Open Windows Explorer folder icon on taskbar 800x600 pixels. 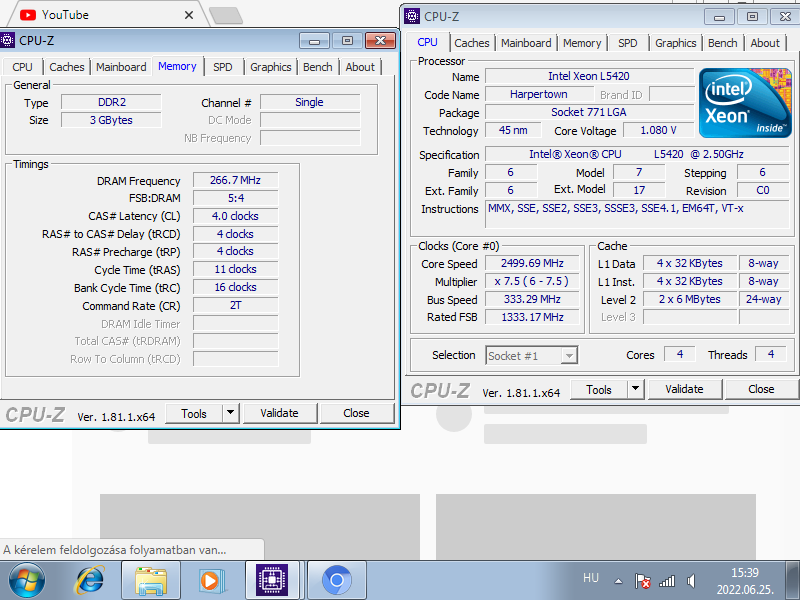pos(151,581)
